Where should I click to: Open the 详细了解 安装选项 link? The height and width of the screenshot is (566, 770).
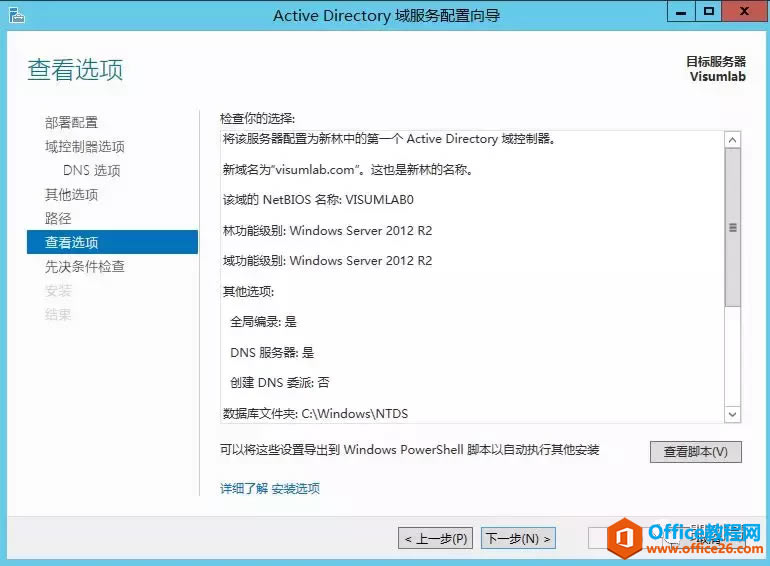coord(270,488)
